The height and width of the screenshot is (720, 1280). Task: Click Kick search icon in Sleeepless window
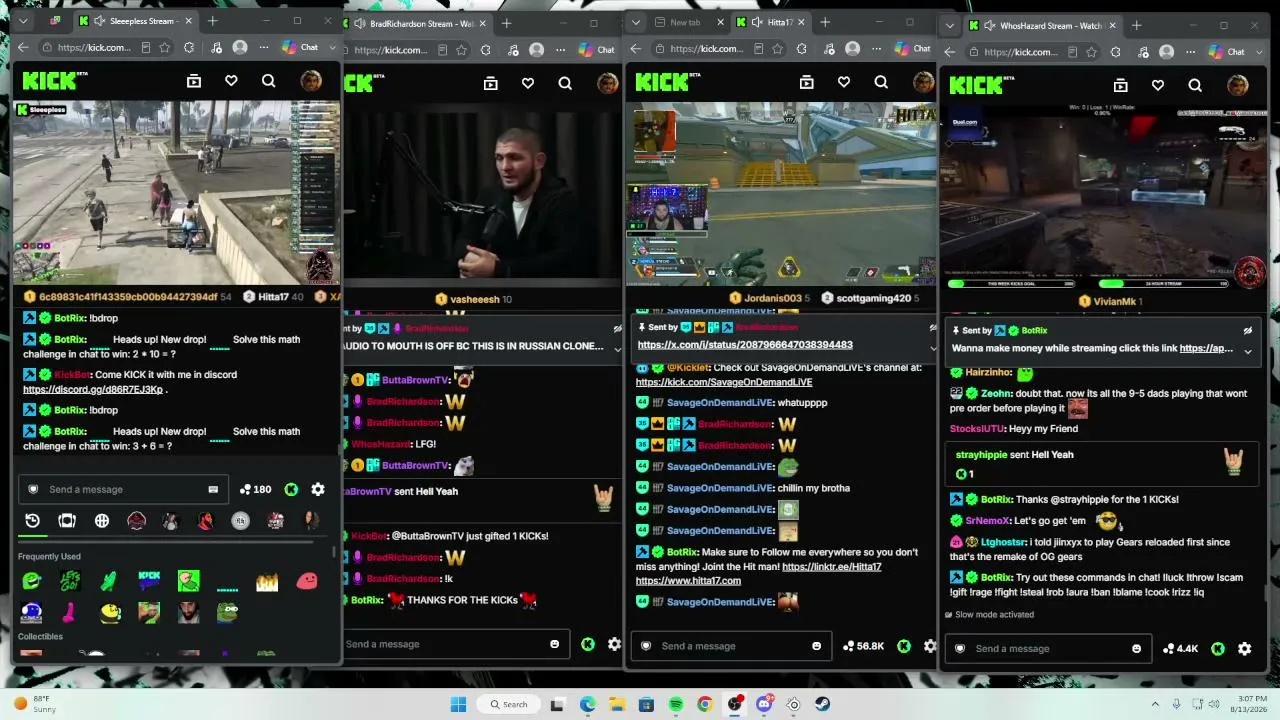268,81
